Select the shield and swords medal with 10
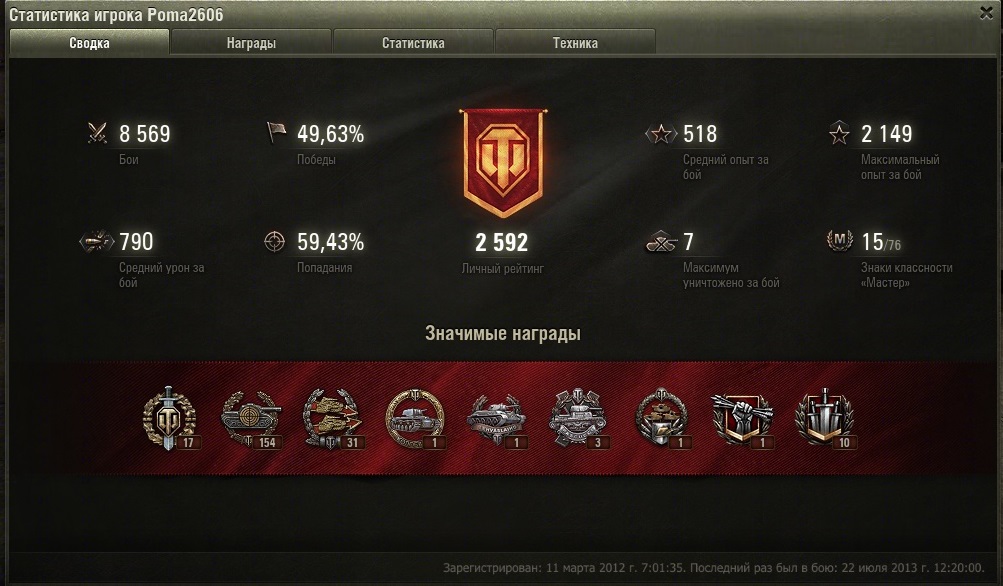 pos(825,418)
